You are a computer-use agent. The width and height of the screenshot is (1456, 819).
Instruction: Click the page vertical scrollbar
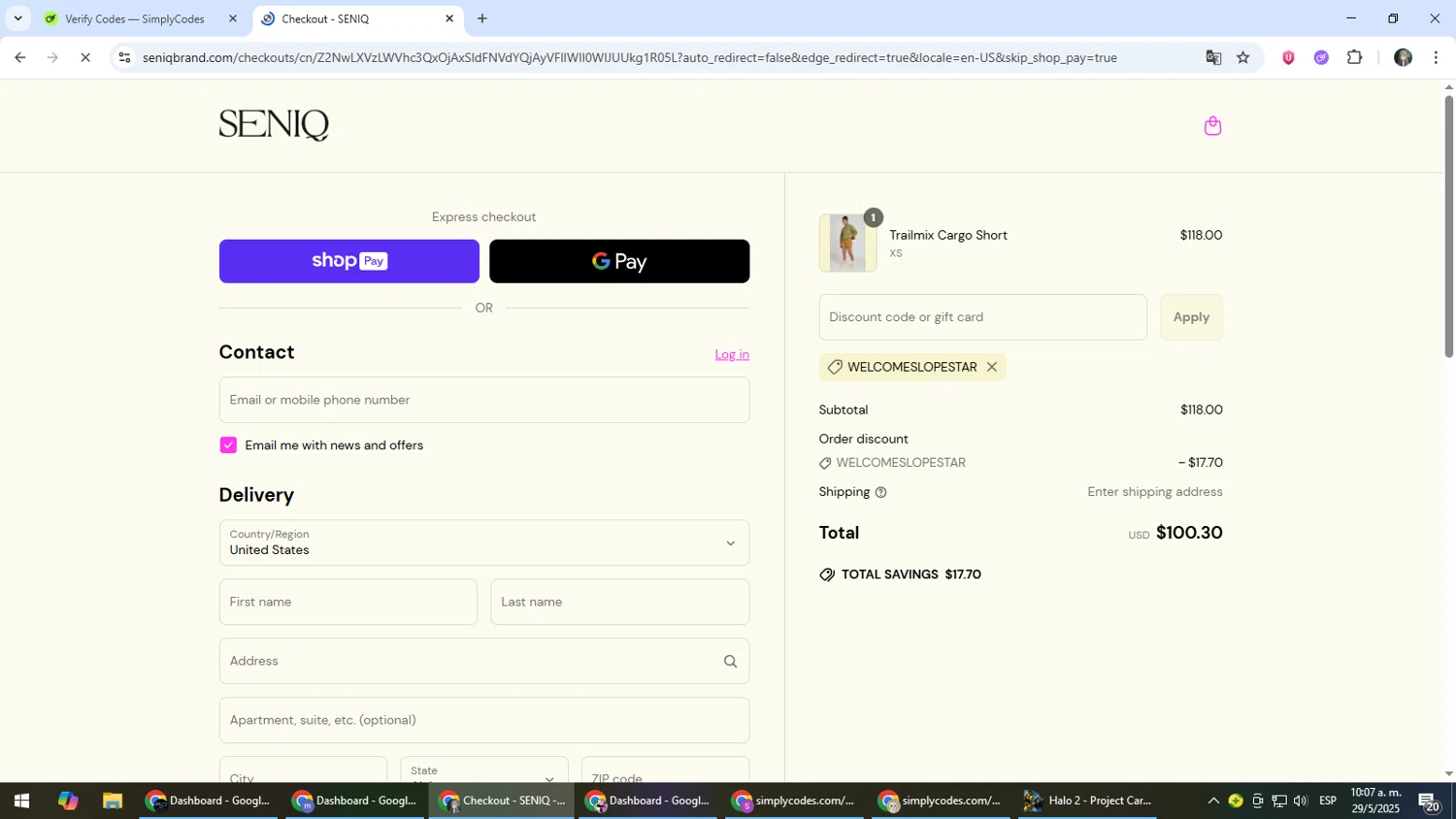[1449, 227]
